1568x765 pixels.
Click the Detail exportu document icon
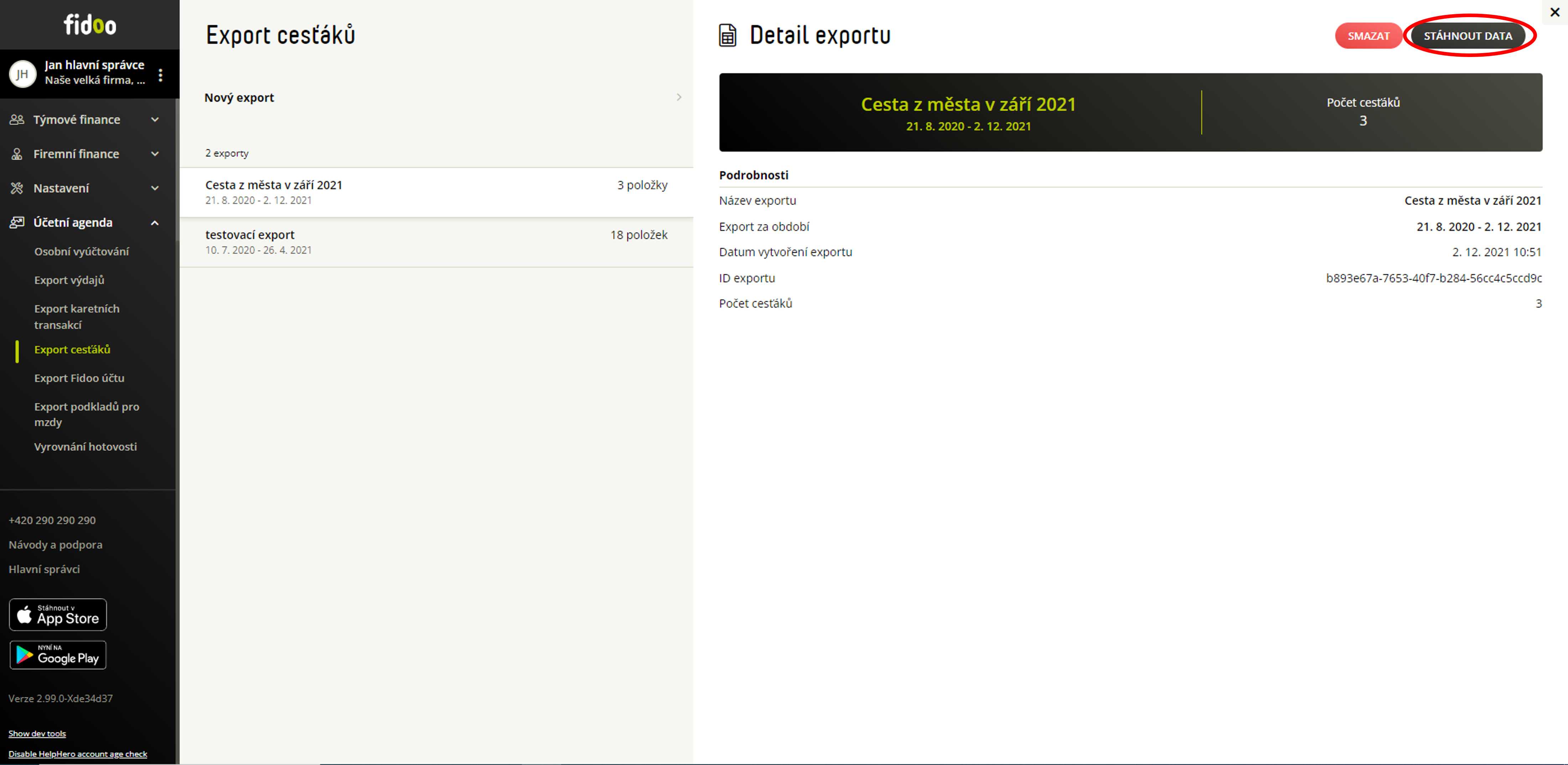(728, 35)
